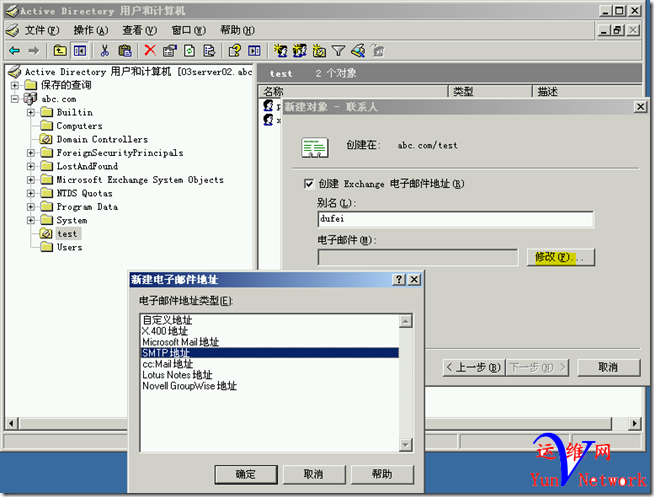The width and height of the screenshot is (654, 497).
Task: Click the filter funnel icon
Action: [338, 51]
